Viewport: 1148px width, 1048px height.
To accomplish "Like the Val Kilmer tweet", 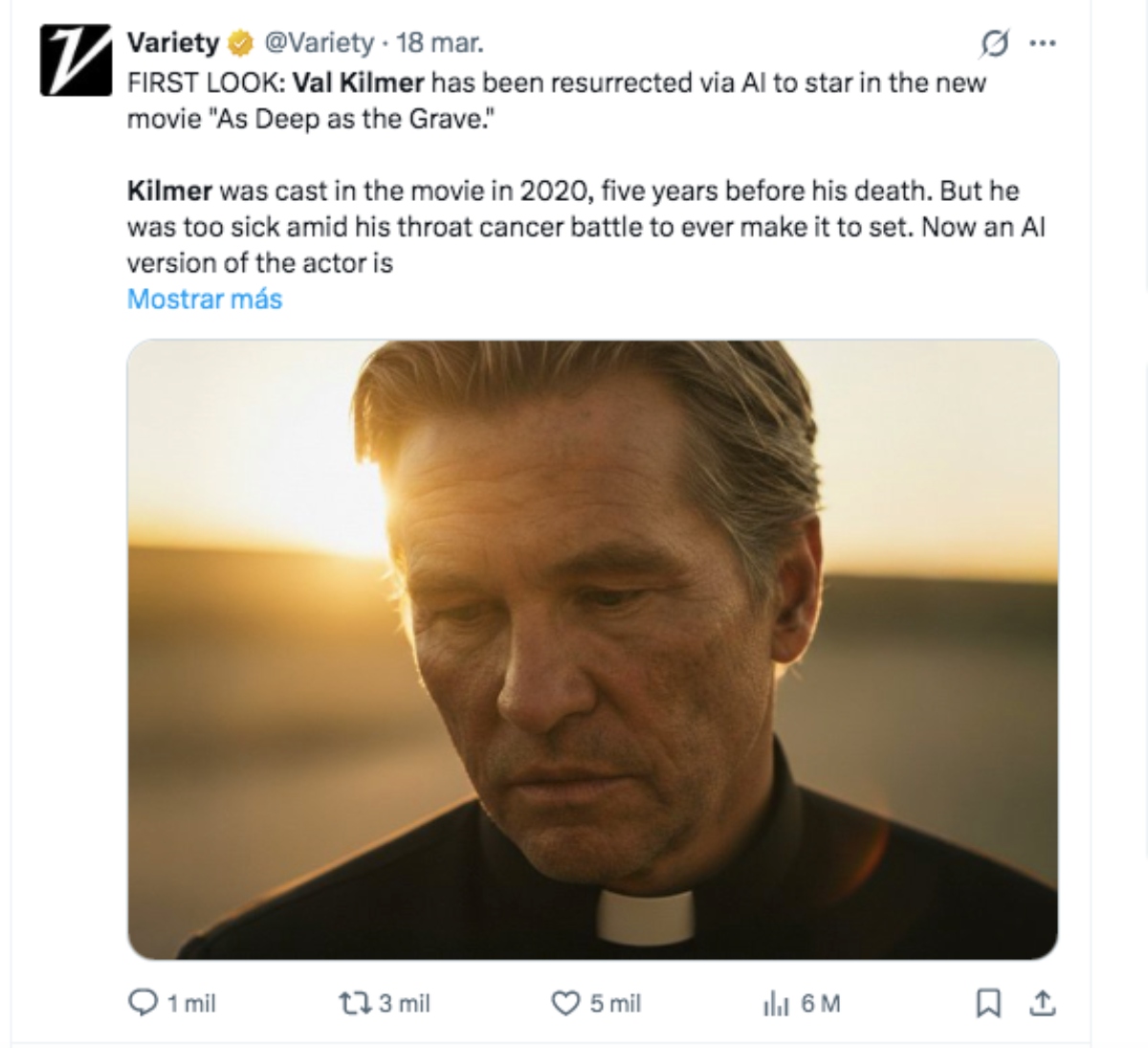I will [x=566, y=1004].
